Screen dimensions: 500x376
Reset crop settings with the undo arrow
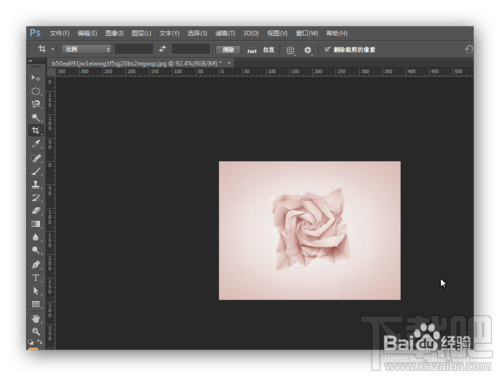(469, 49)
